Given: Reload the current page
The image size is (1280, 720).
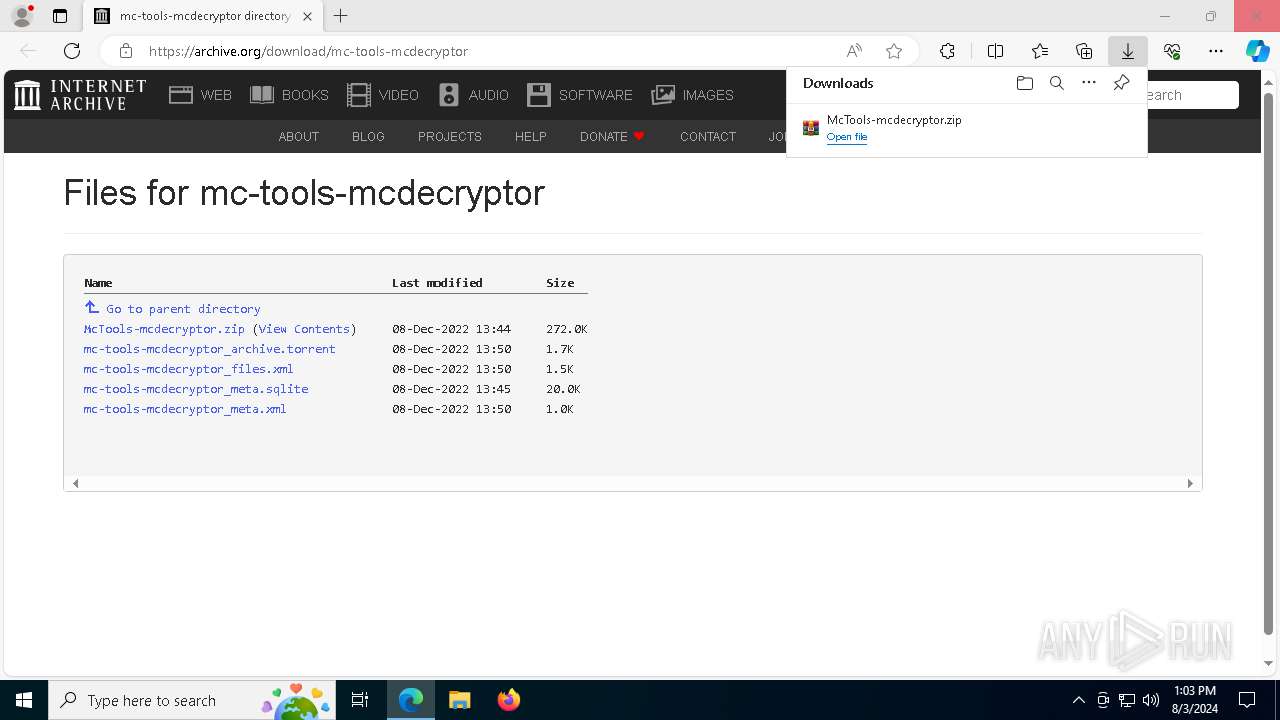Looking at the screenshot, I should [72, 51].
